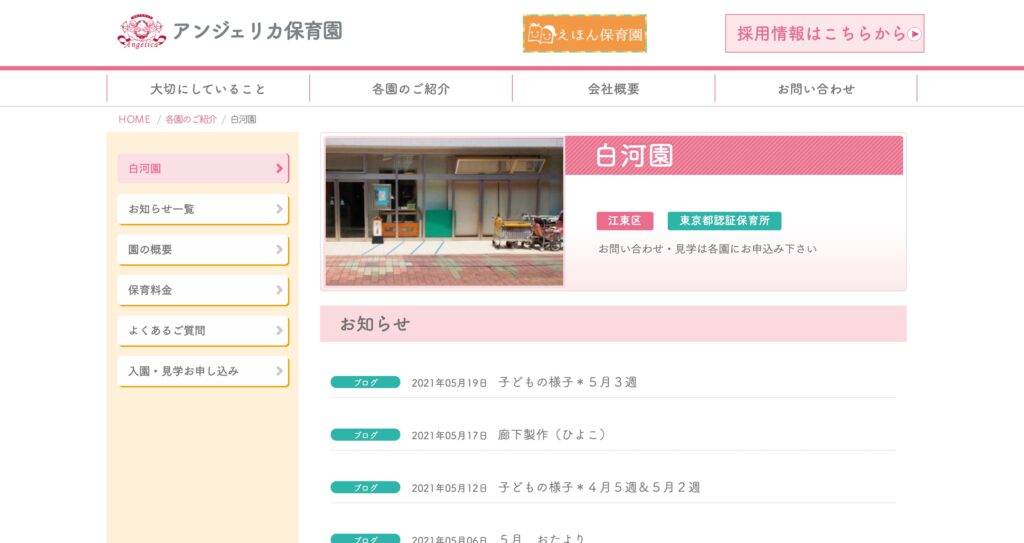Select the 江東区 pink tag

coord(624,221)
